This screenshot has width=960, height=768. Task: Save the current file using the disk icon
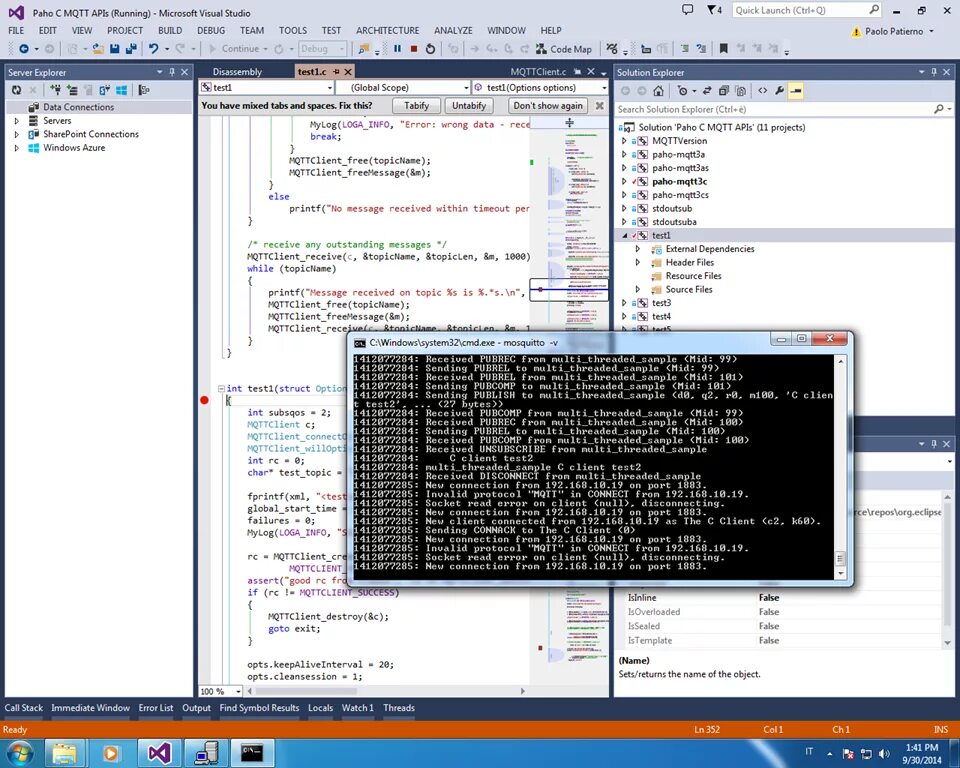point(114,48)
